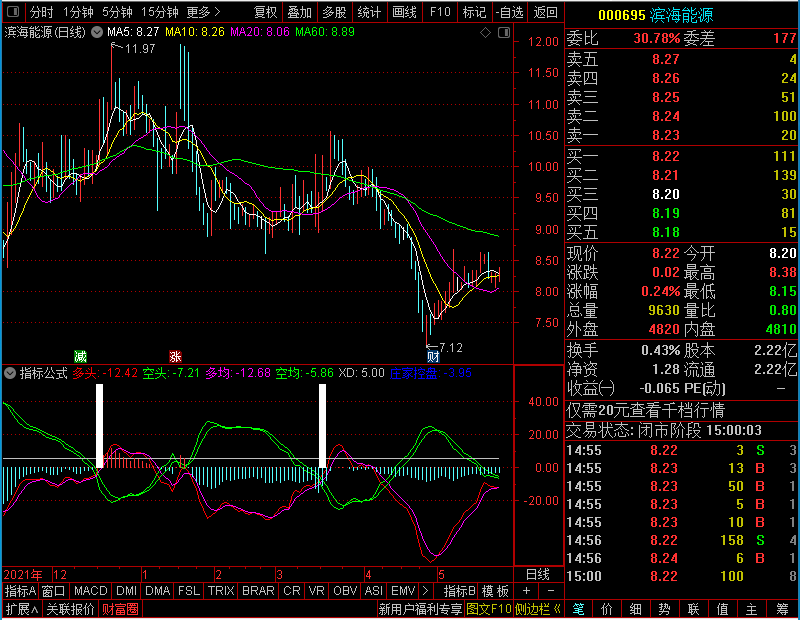Select the OBV indicator

coord(345,591)
